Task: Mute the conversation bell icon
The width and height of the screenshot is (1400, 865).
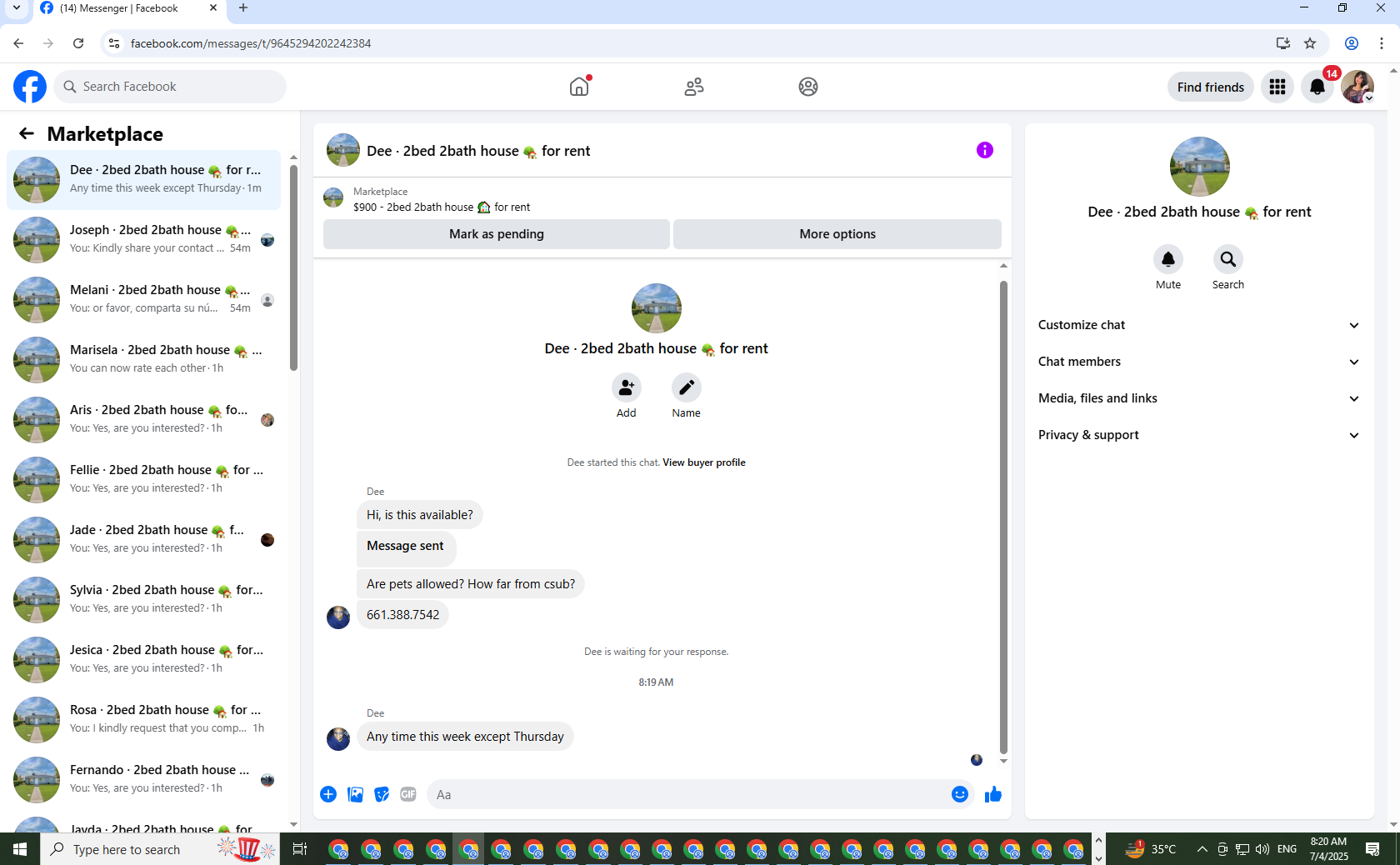Action: coord(1168,259)
